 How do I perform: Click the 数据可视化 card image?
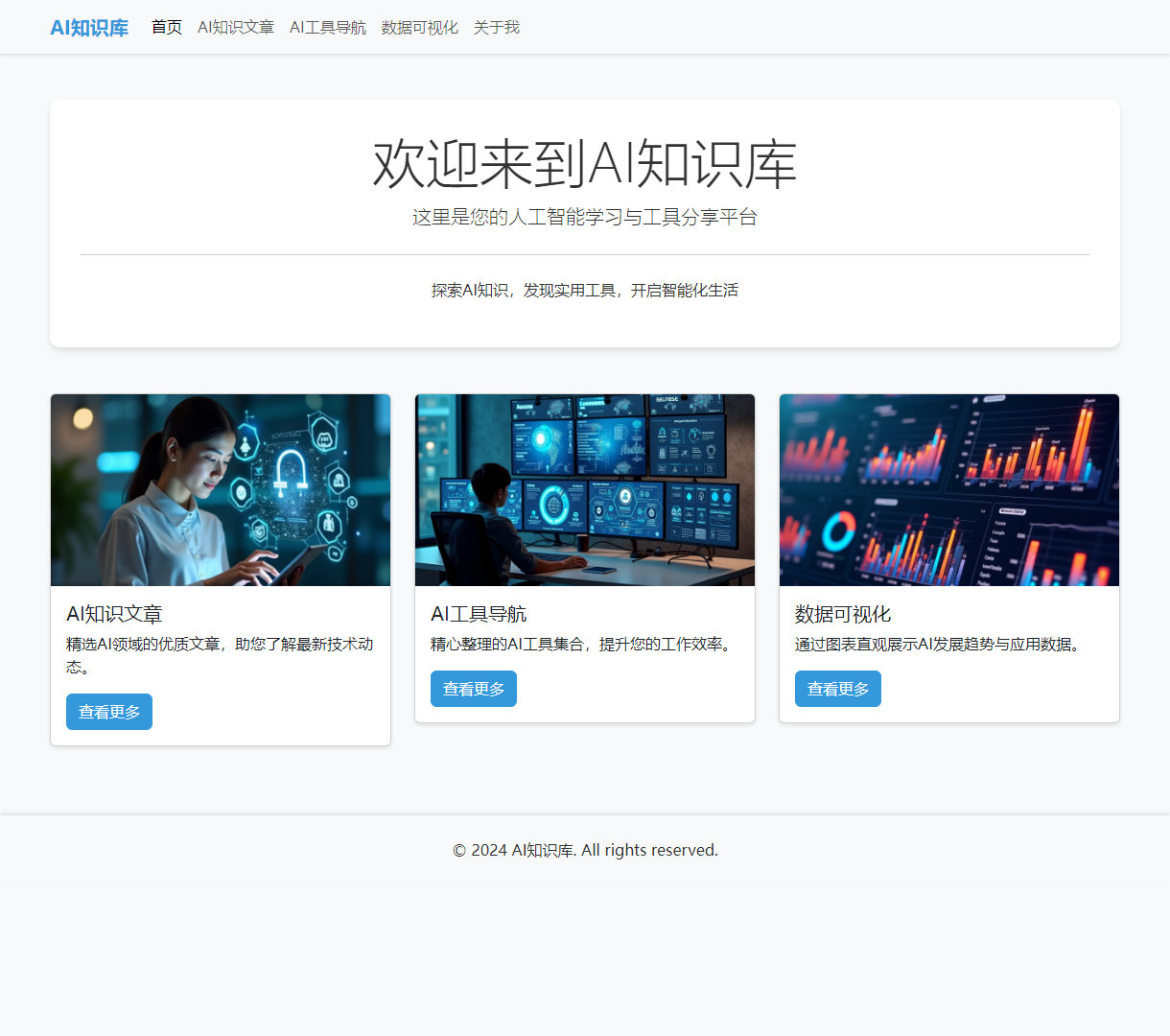[x=948, y=489]
